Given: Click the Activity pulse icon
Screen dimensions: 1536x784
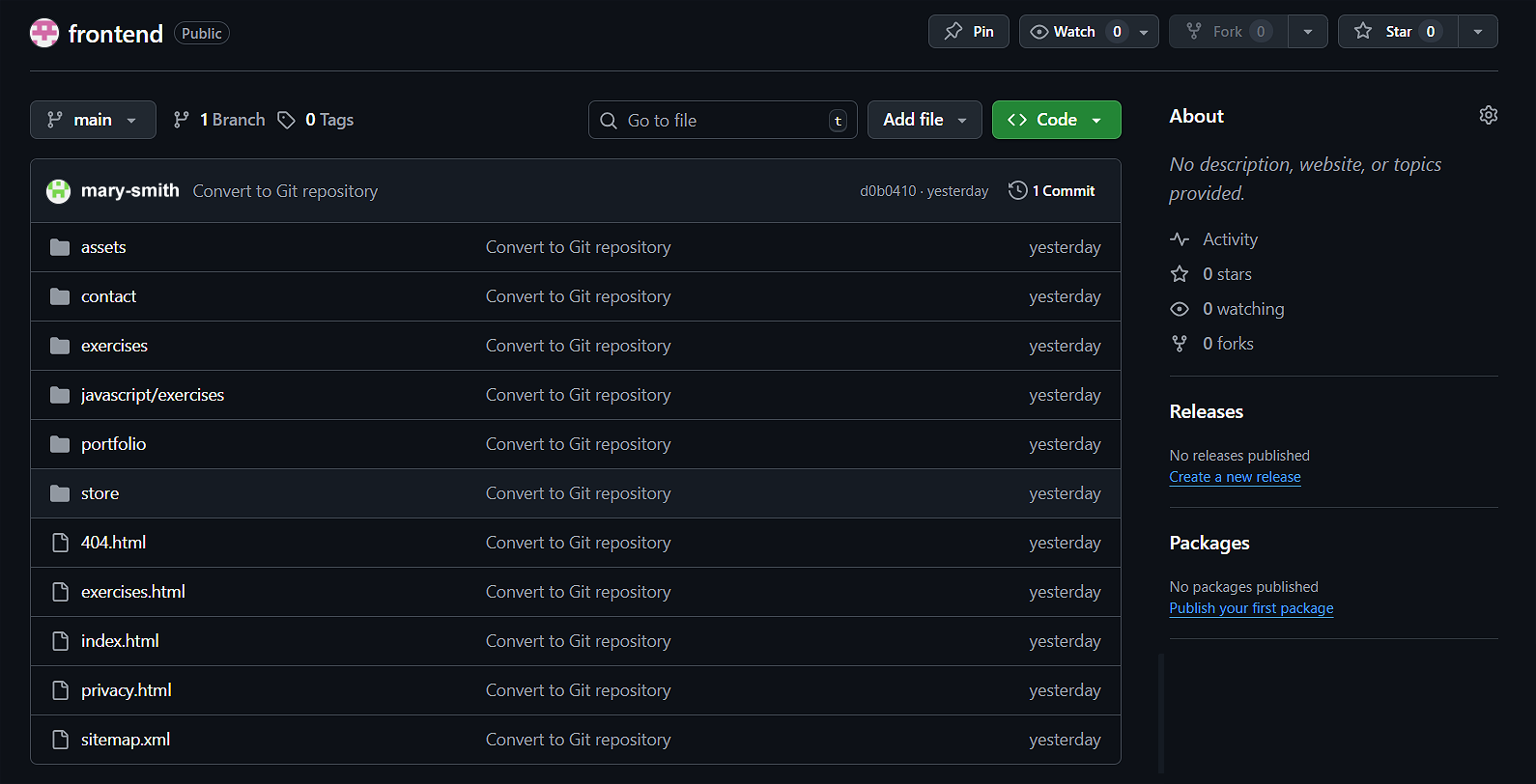Looking at the screenshot, I should [x=1180, y=239].
